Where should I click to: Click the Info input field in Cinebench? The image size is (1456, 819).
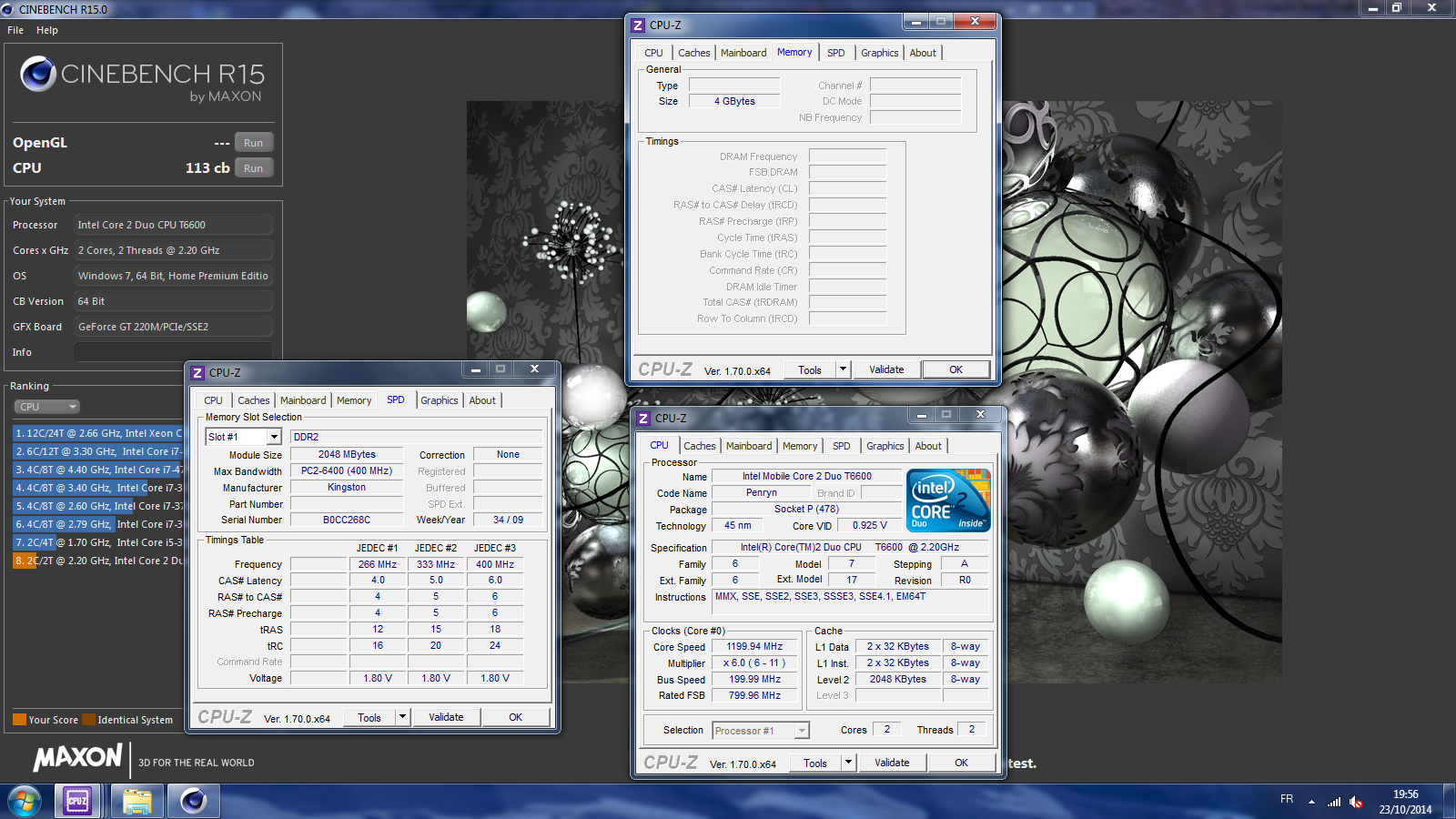point(173,352)
